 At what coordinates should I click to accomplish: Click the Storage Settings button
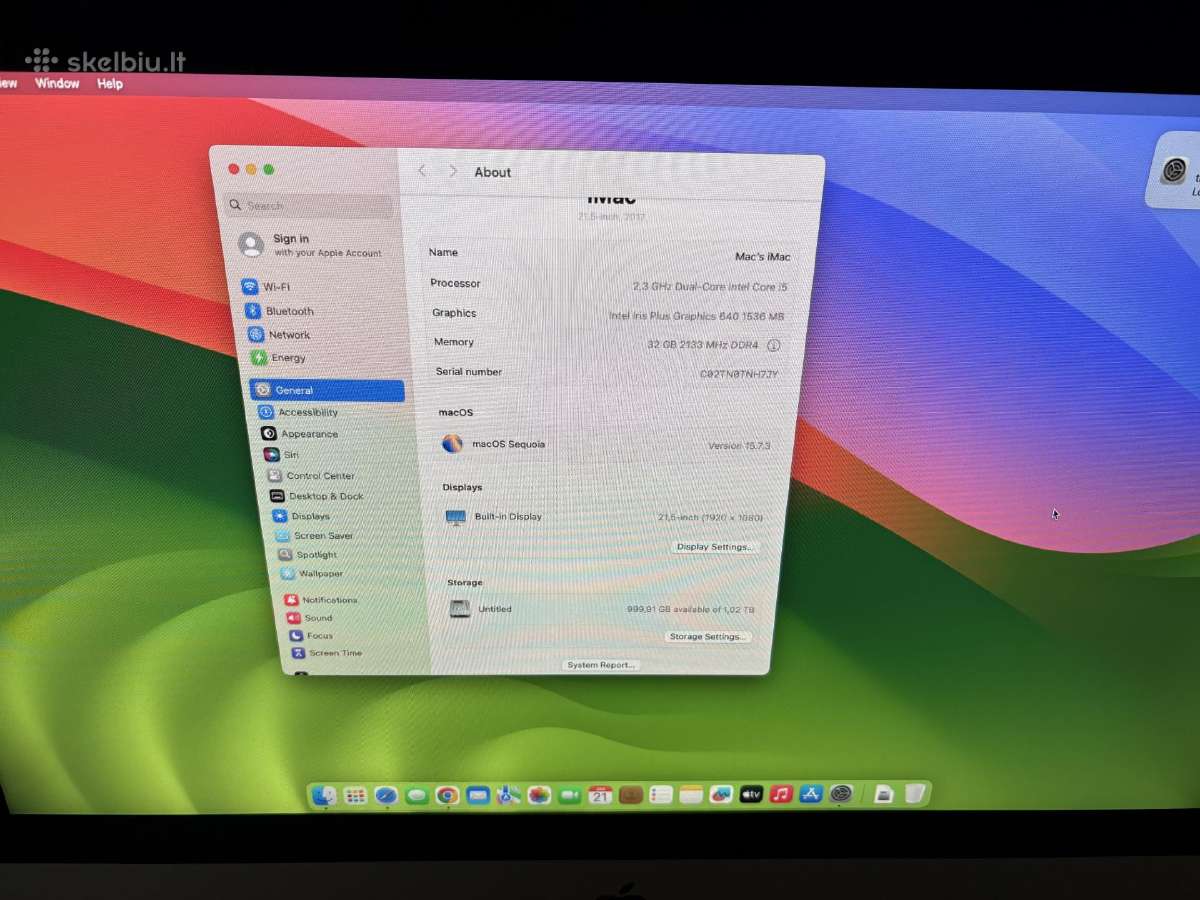(707, 637)
